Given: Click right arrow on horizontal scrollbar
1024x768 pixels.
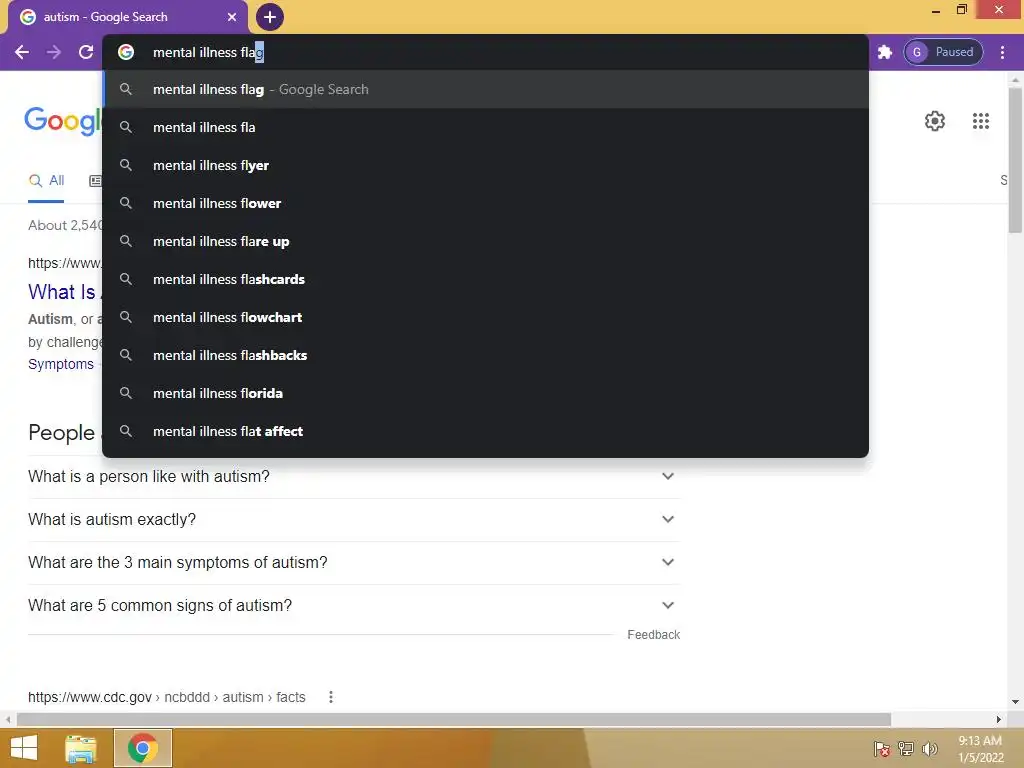Looking at the screenshot, I should pyautogui.click(x=999, y=720).
